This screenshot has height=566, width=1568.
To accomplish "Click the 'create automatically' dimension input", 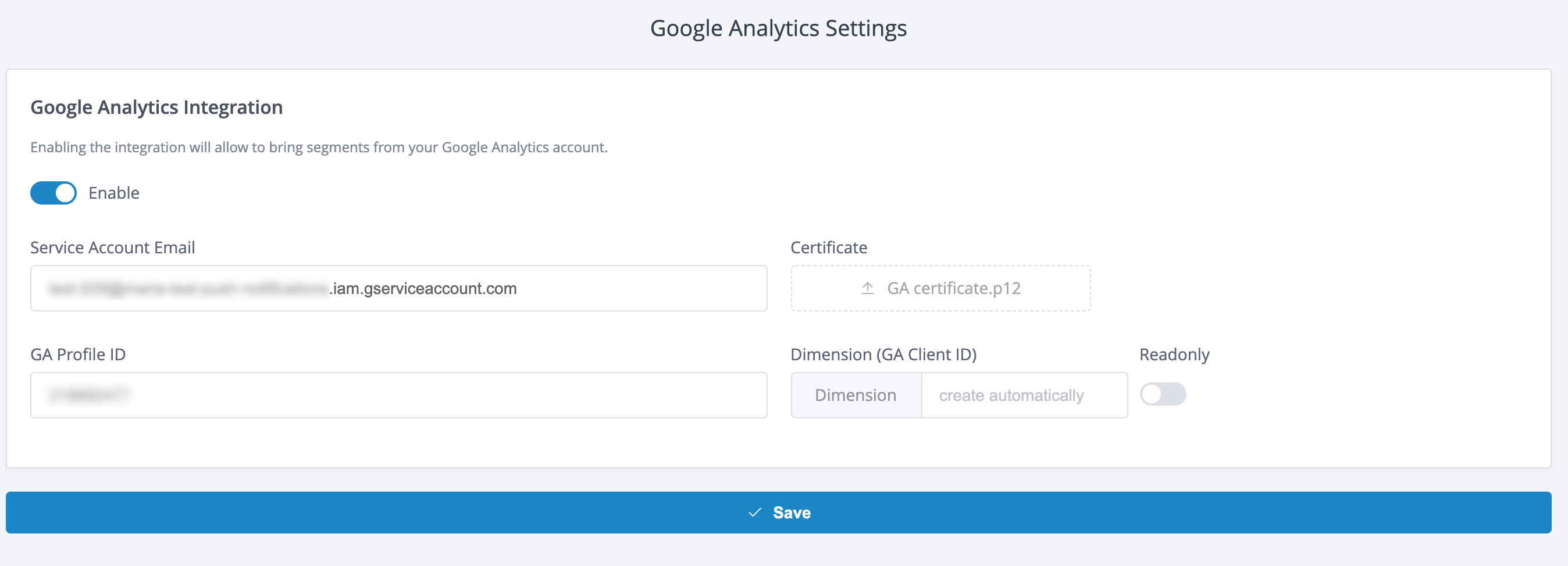I will (x=1024, y=395).
